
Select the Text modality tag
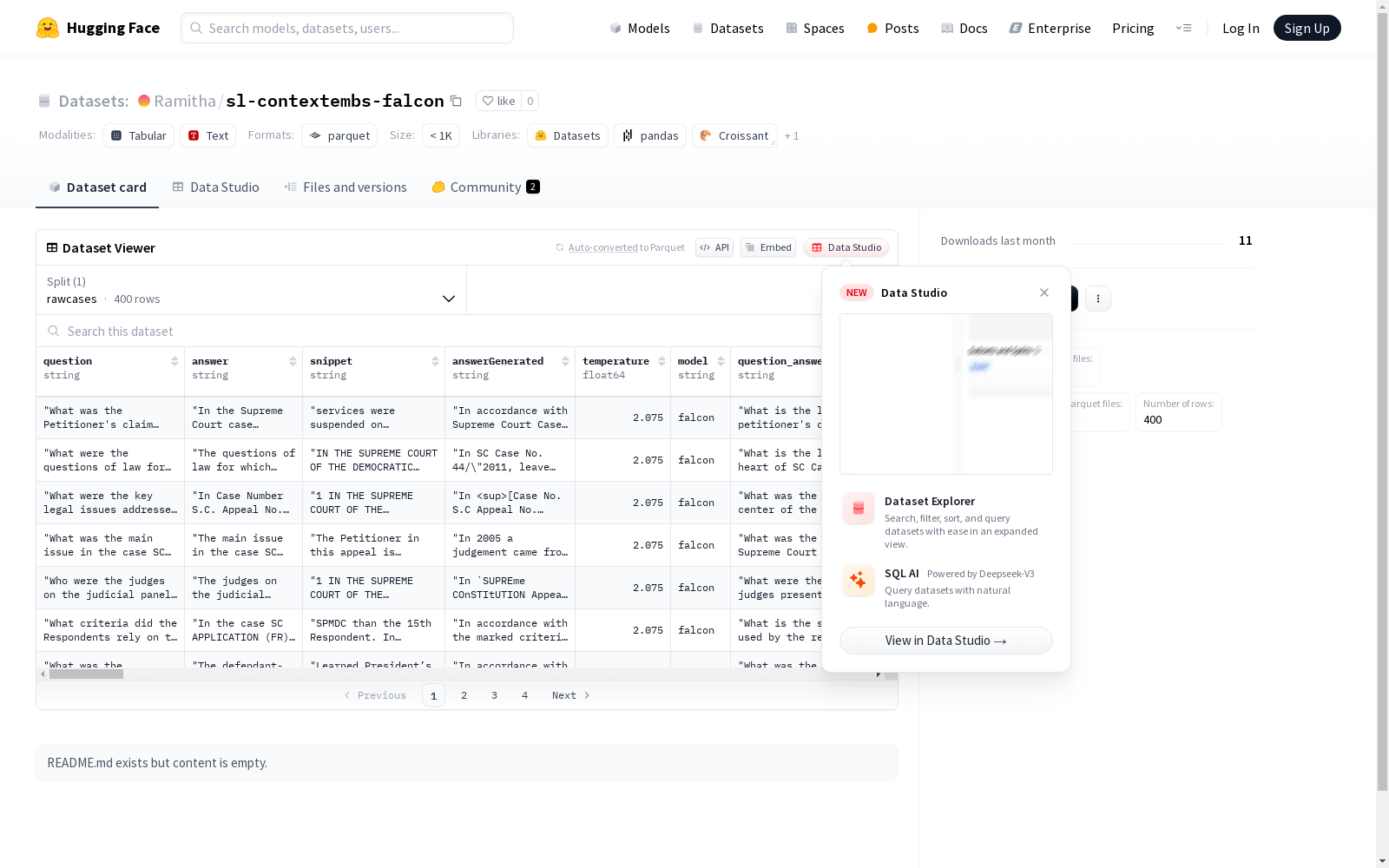(208, 135)
